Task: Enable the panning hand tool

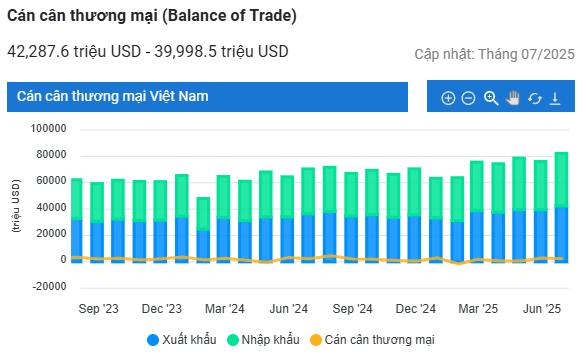Action: (x=513, y=98)
